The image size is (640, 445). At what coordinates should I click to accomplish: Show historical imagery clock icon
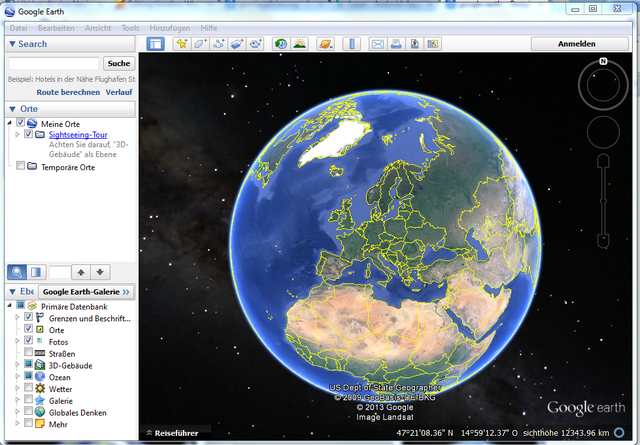(x=281, y=44)
